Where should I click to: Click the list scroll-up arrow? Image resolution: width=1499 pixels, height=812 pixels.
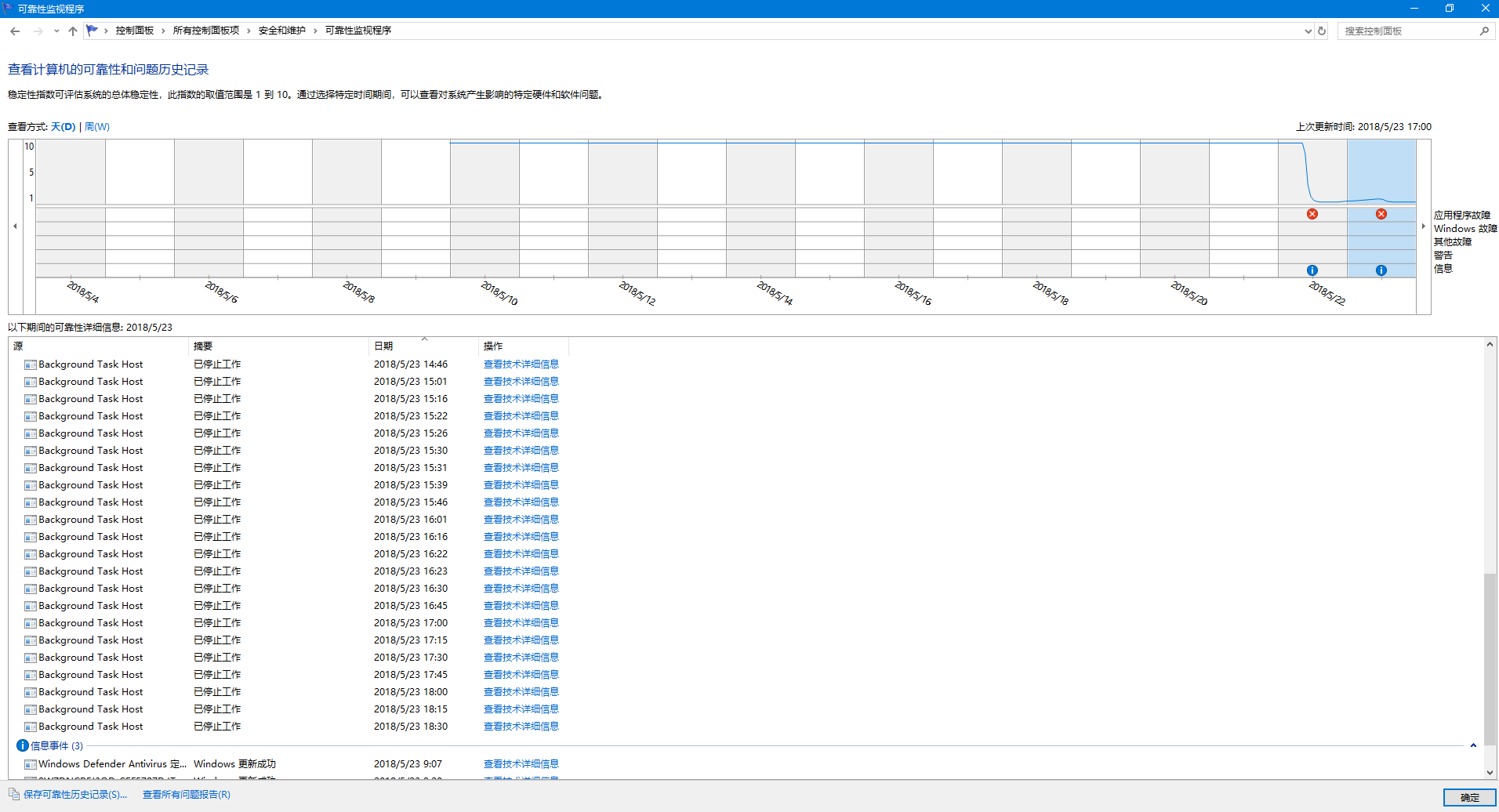(x=1490, y=344)
